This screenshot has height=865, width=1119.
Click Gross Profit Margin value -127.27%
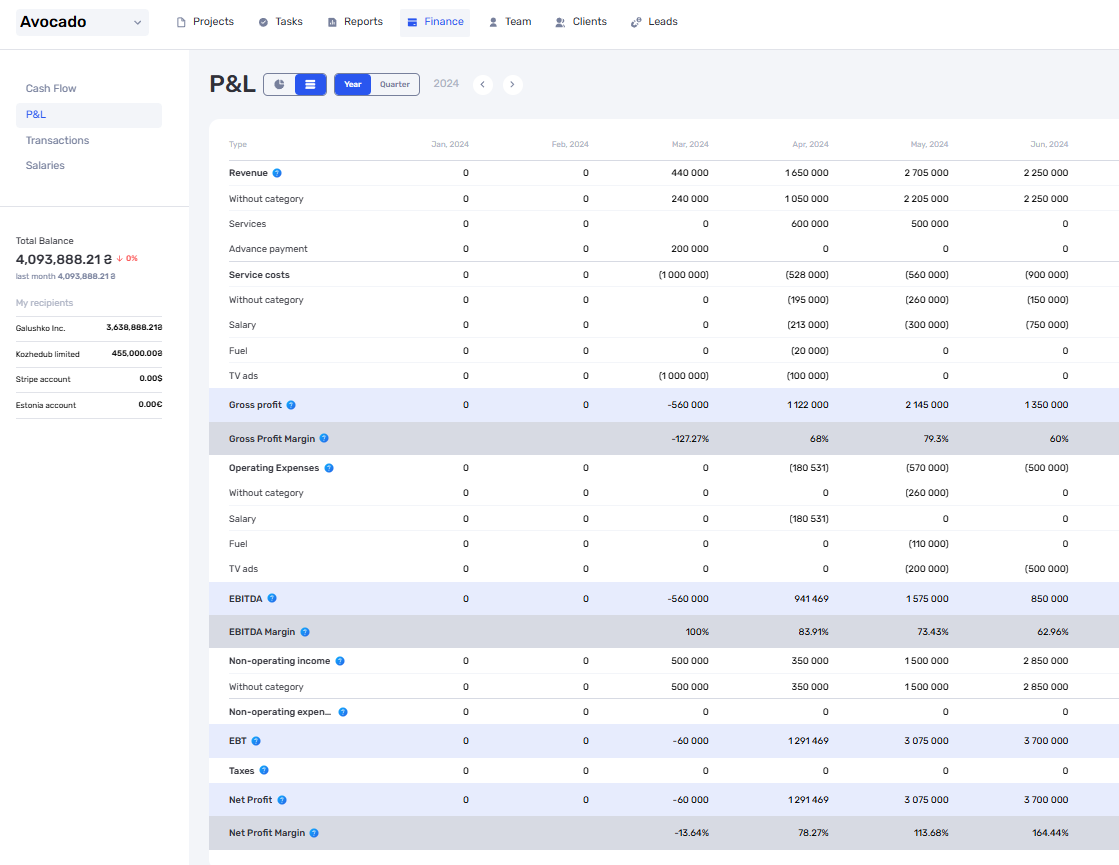[690, 439]
